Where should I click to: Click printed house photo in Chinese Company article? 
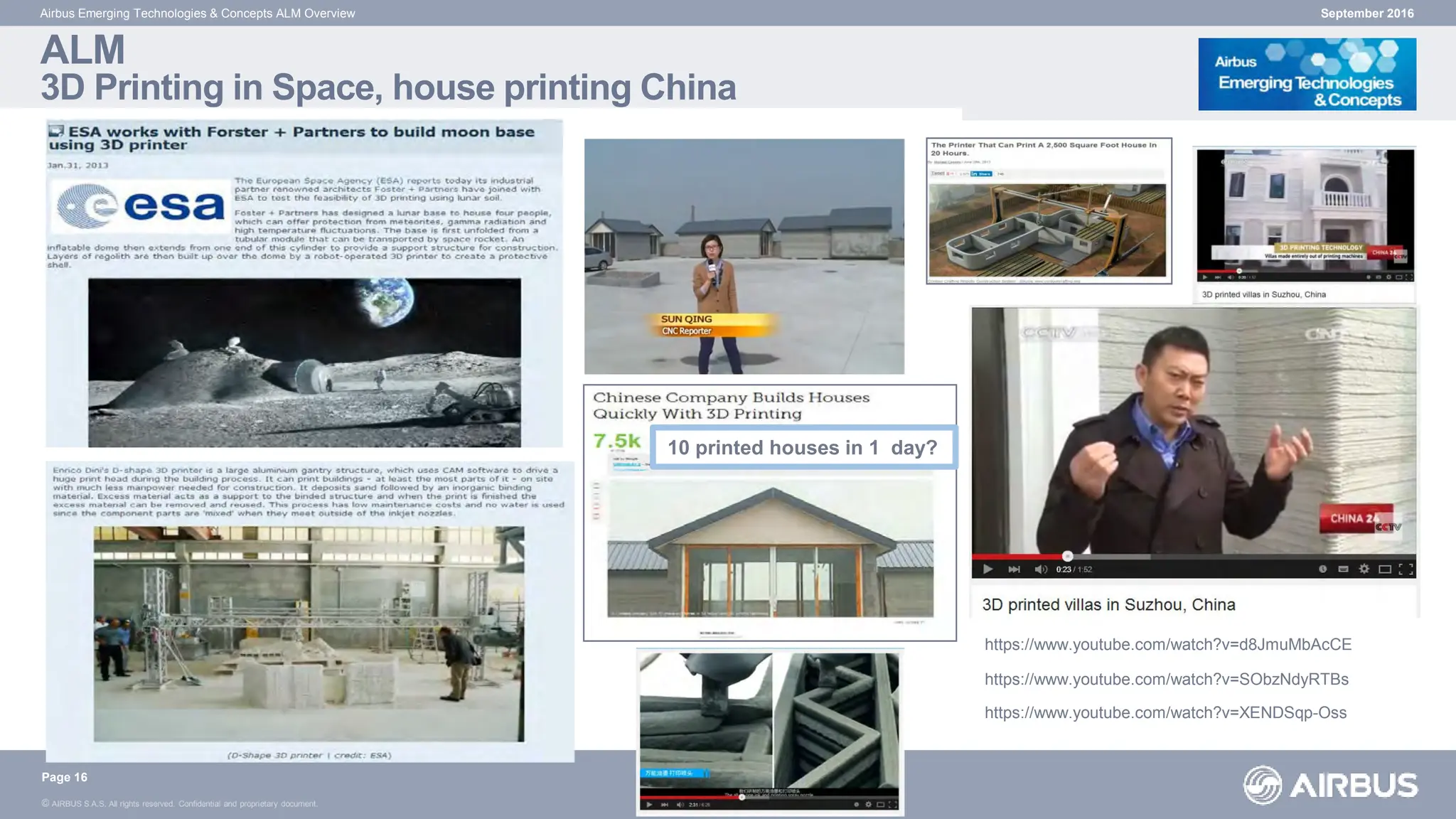coord(770,549)
